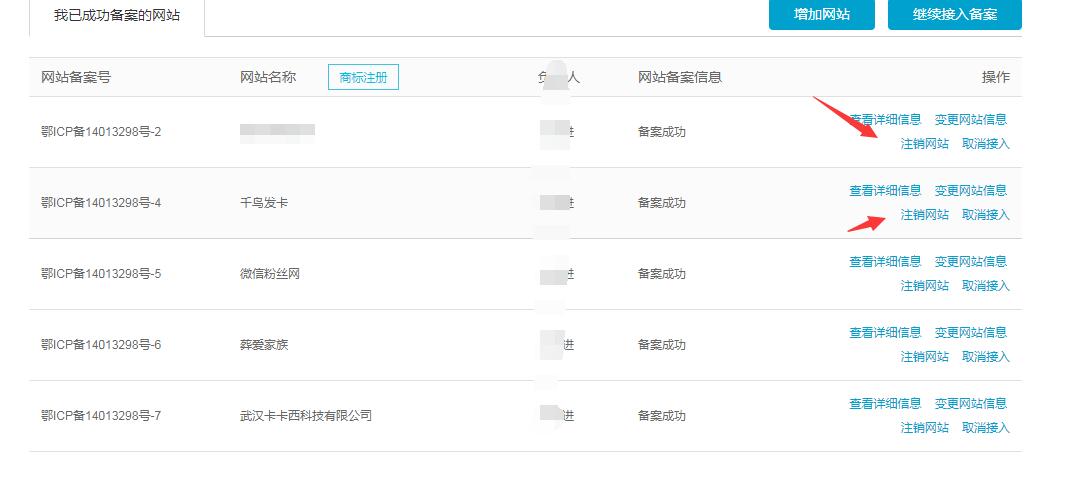Image resolution: width=1073 pixels, height=500 pixels.
Task: Select the text 鄂ICP备14013298号-6
Action: [x=101, y=345]
